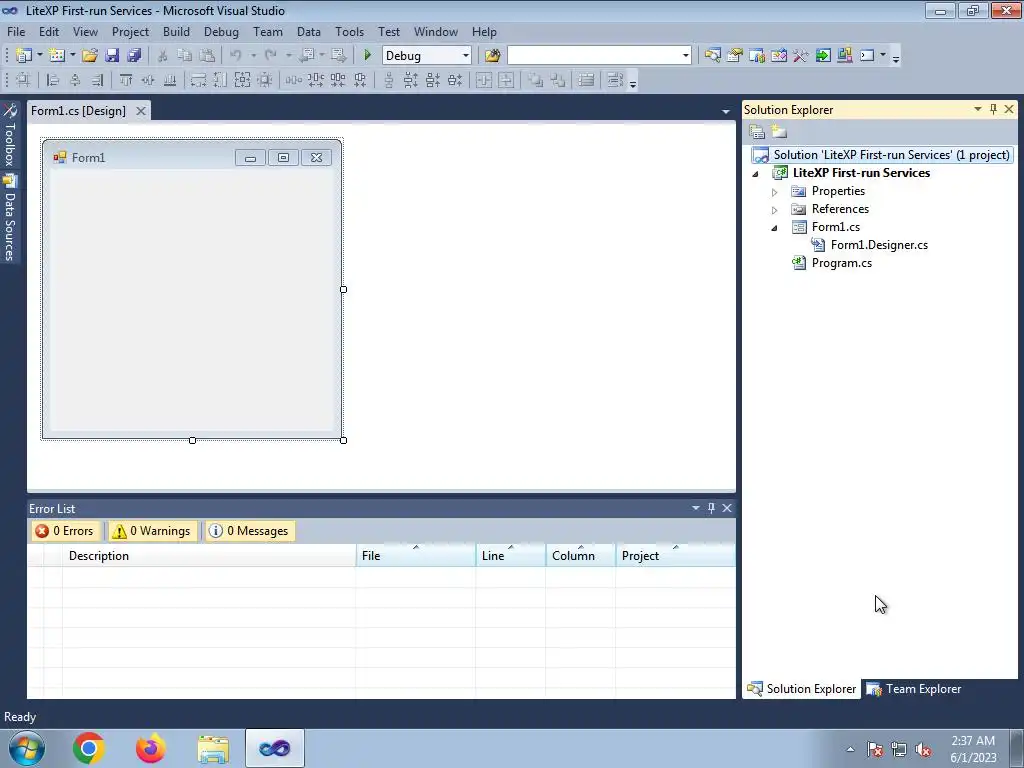Open Solution Explorer from the toolbar icon
This screenshot has width=1024, height=768.
[x=712, y=56]
